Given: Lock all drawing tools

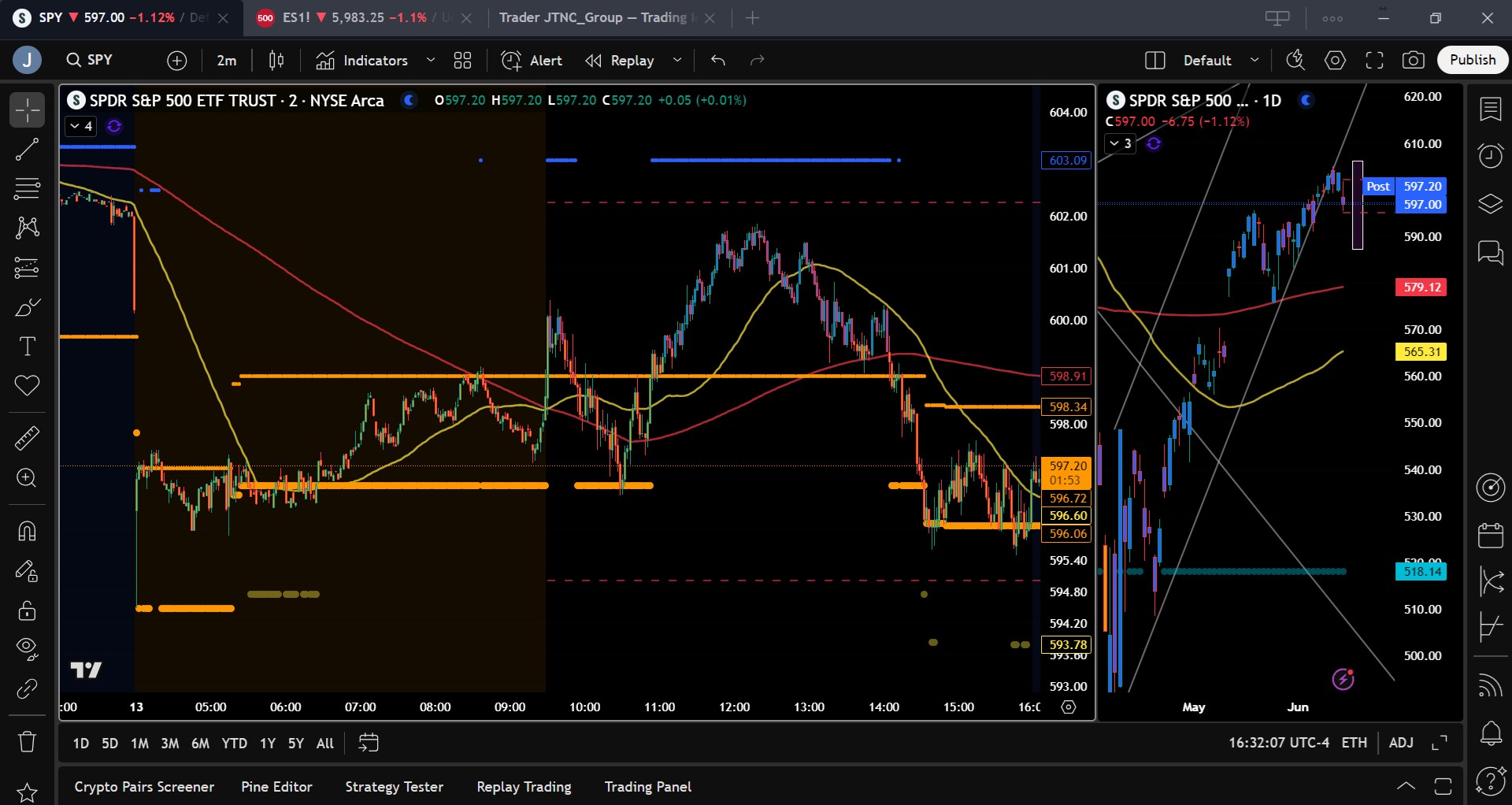Looking at the screenshot, I should tap(27, 610).
